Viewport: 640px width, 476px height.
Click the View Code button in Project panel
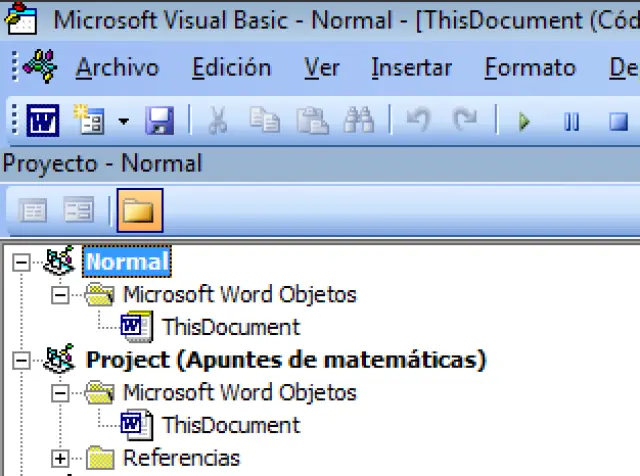pos(34,210)
